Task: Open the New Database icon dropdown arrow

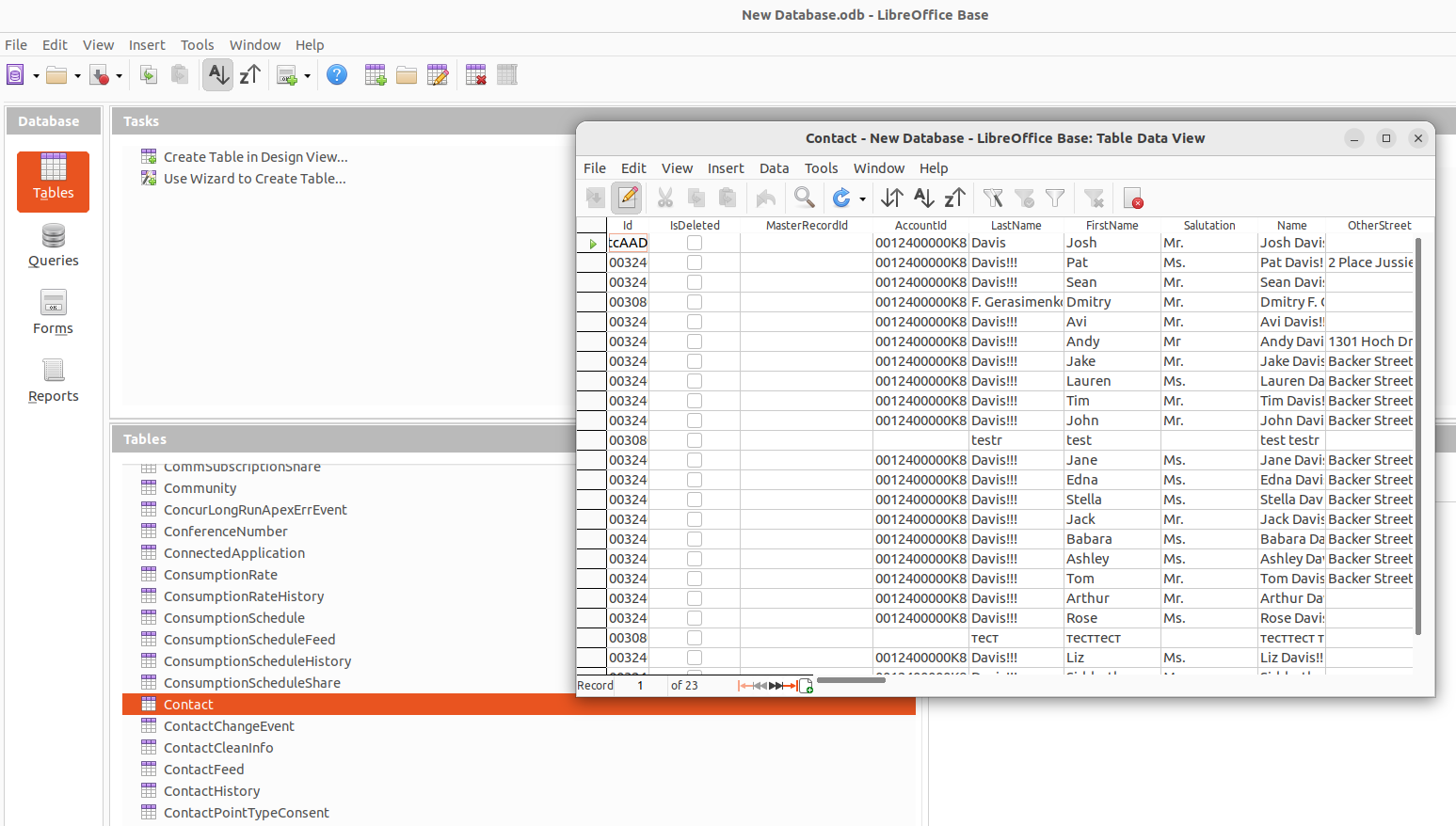Action: point(36,76)
